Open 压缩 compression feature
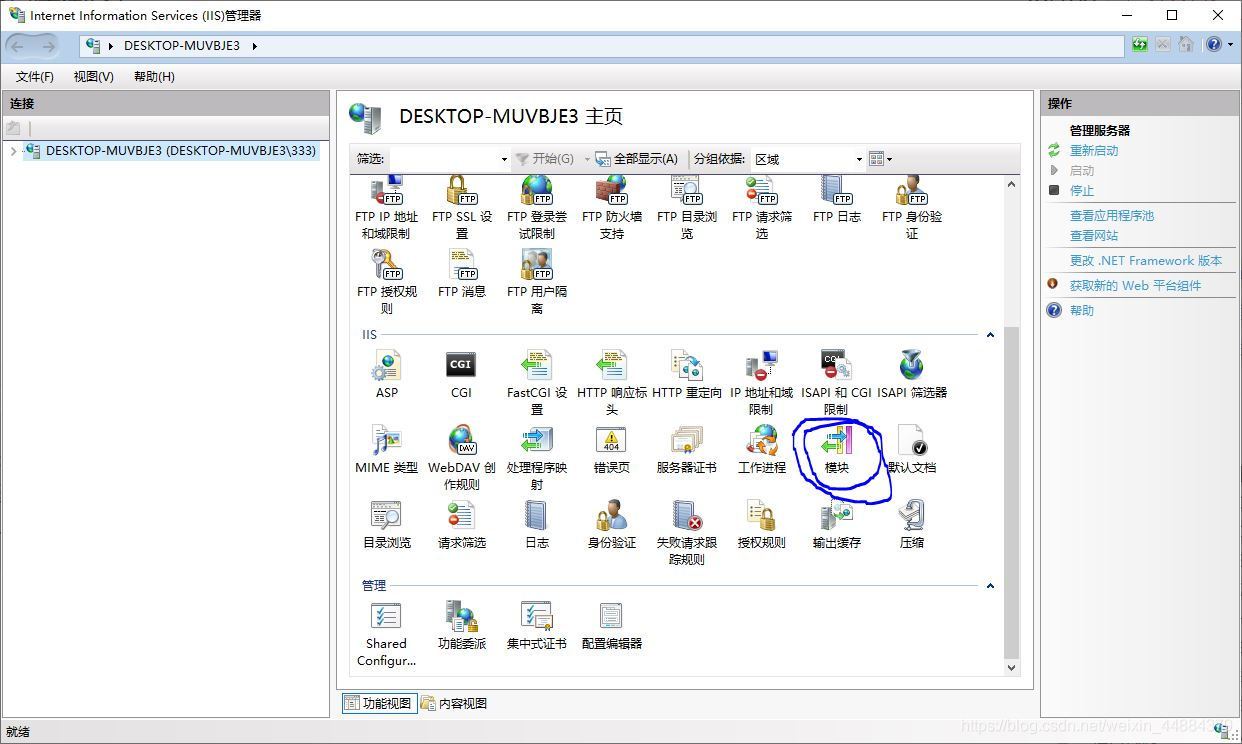Viewport: 1242px width, 744px height. (911, 524)
